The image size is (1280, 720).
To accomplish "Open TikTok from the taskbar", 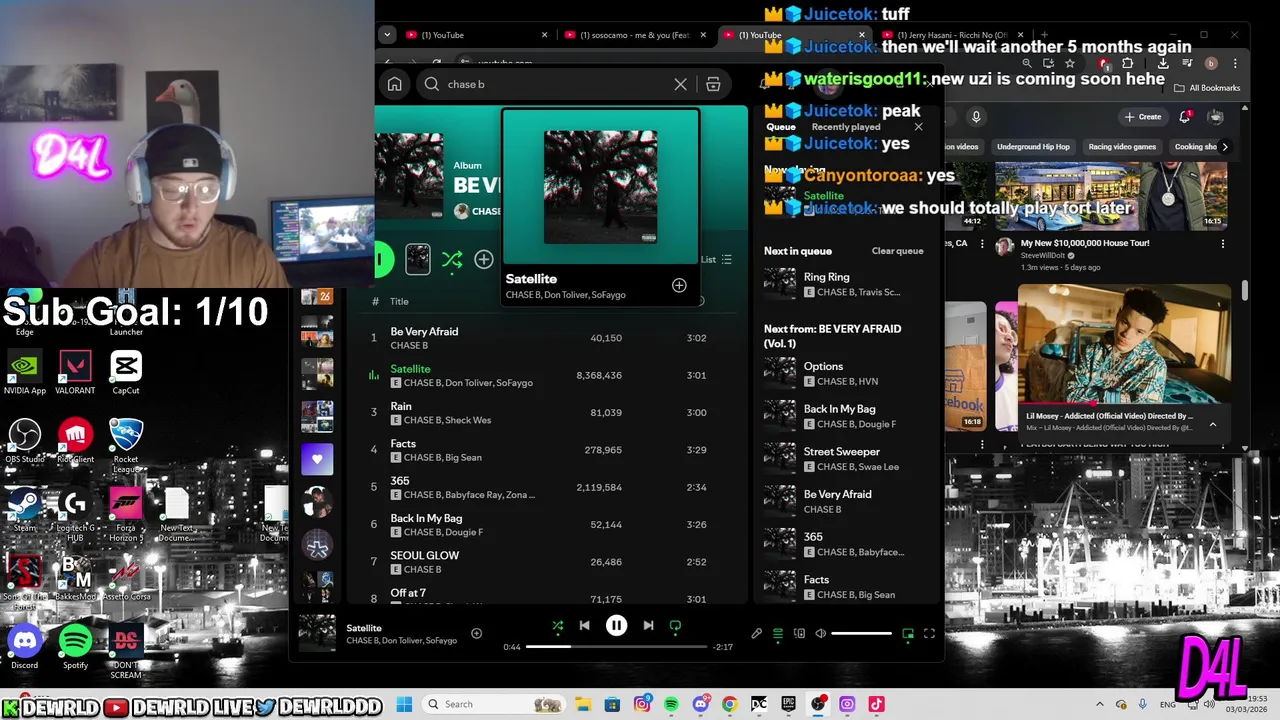I will coord(876,704).
